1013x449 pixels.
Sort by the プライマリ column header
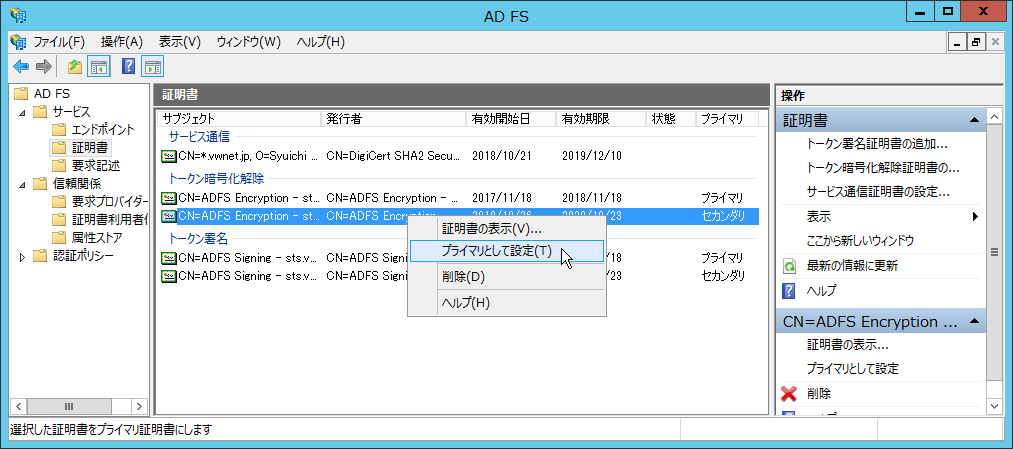coord(727,119)
